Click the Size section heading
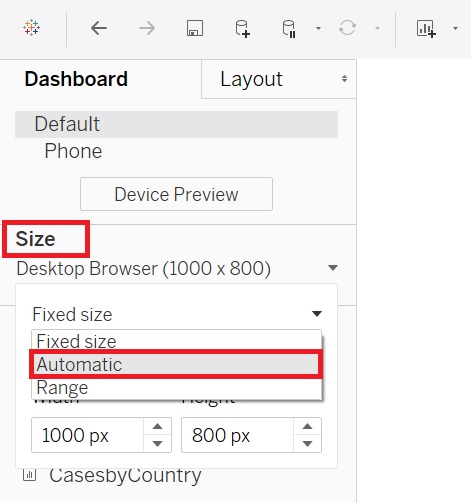Image resolution: width=471 pixels, height=503 pixels. [x=35, y=239]
